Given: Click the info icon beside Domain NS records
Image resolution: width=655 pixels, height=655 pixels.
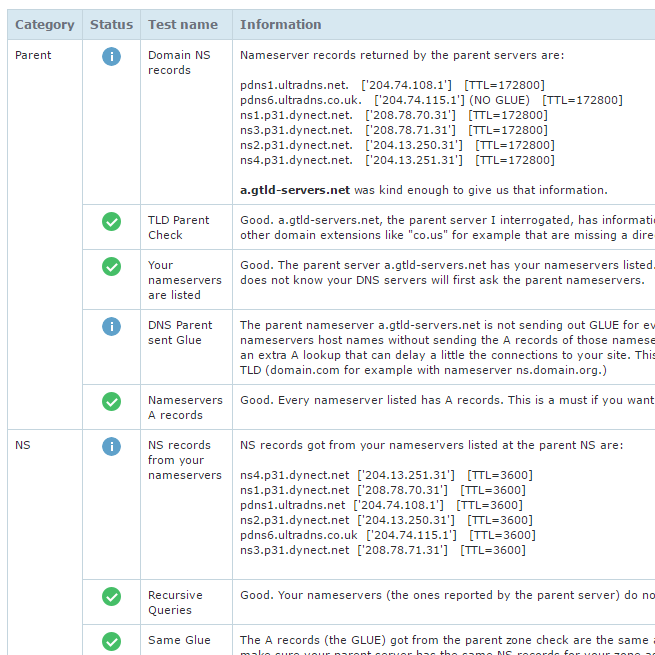Looking at the screenshot, I should coord(112,56).
